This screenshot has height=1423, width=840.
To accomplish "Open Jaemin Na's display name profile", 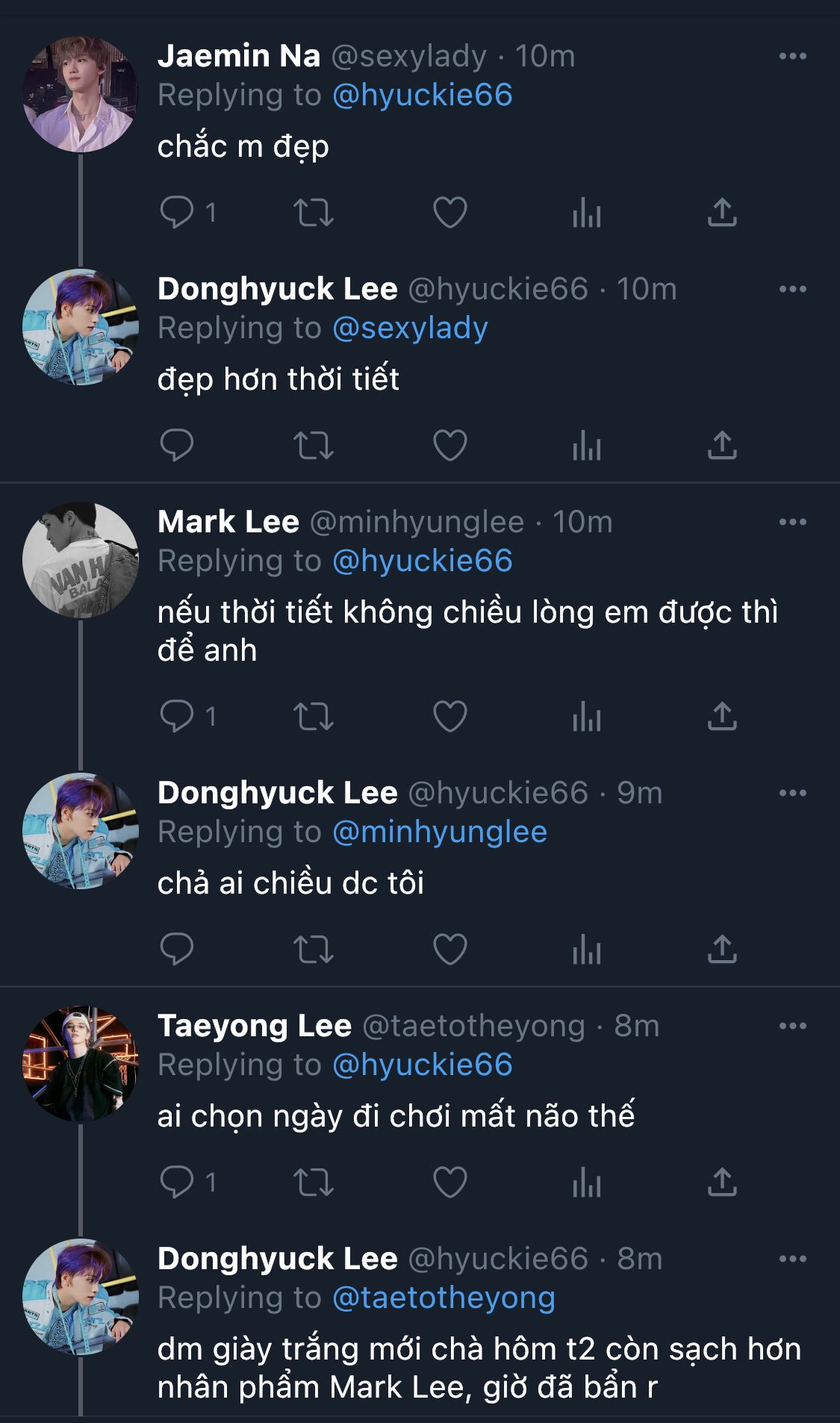I will coord(239,56).
